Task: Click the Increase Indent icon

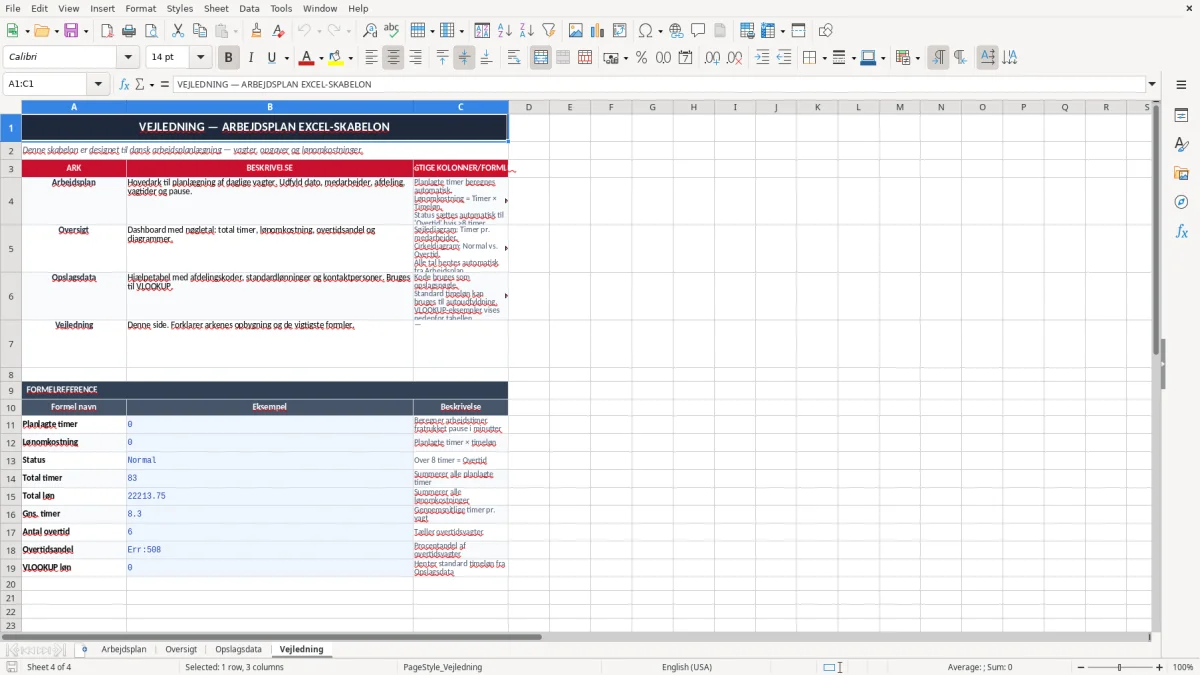Action: coord(762,58)
